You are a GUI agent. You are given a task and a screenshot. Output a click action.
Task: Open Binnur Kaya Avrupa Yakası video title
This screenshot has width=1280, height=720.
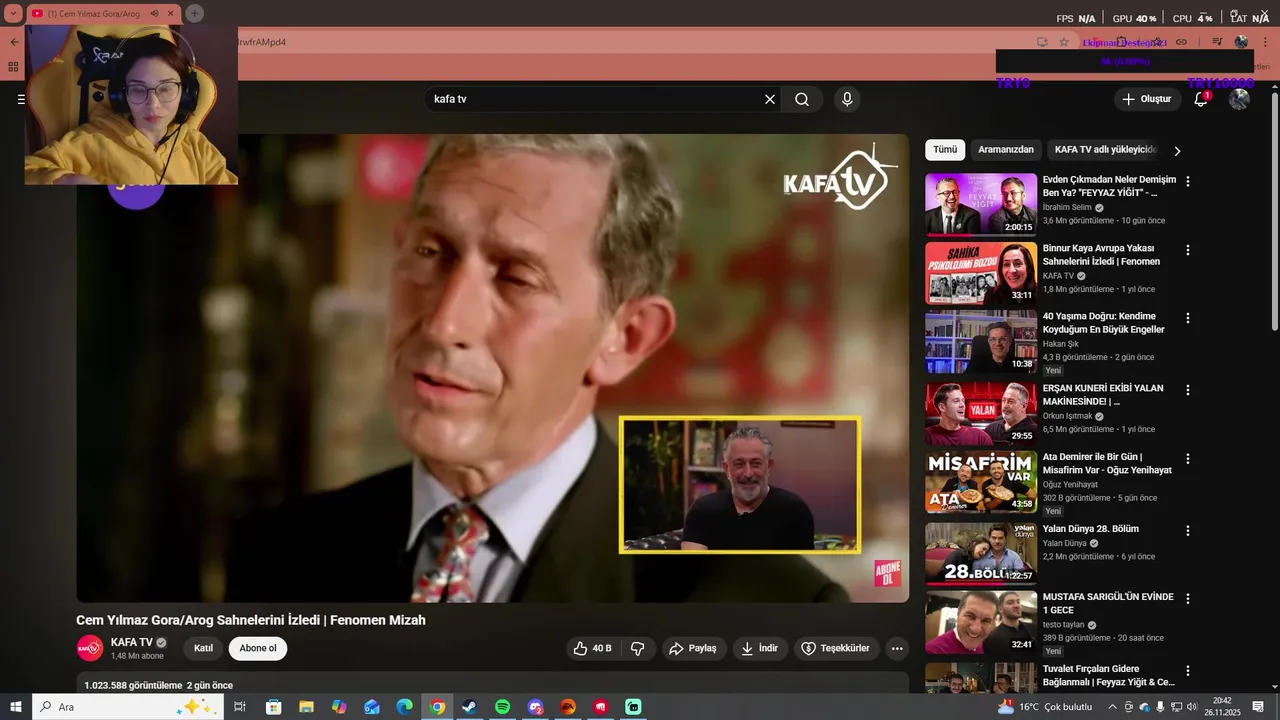[x=1101, y=254]
